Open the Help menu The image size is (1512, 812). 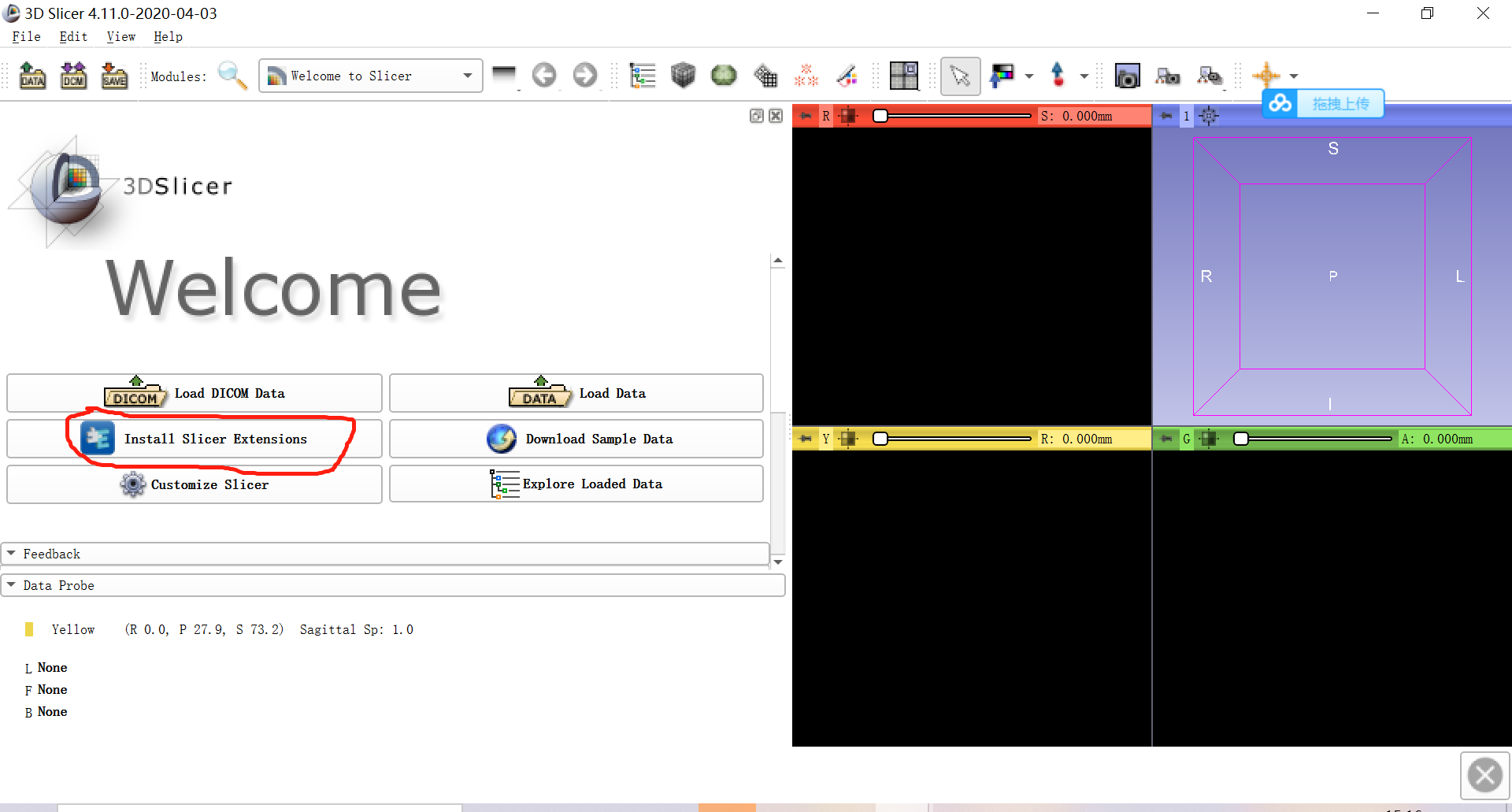click(168, 36)
